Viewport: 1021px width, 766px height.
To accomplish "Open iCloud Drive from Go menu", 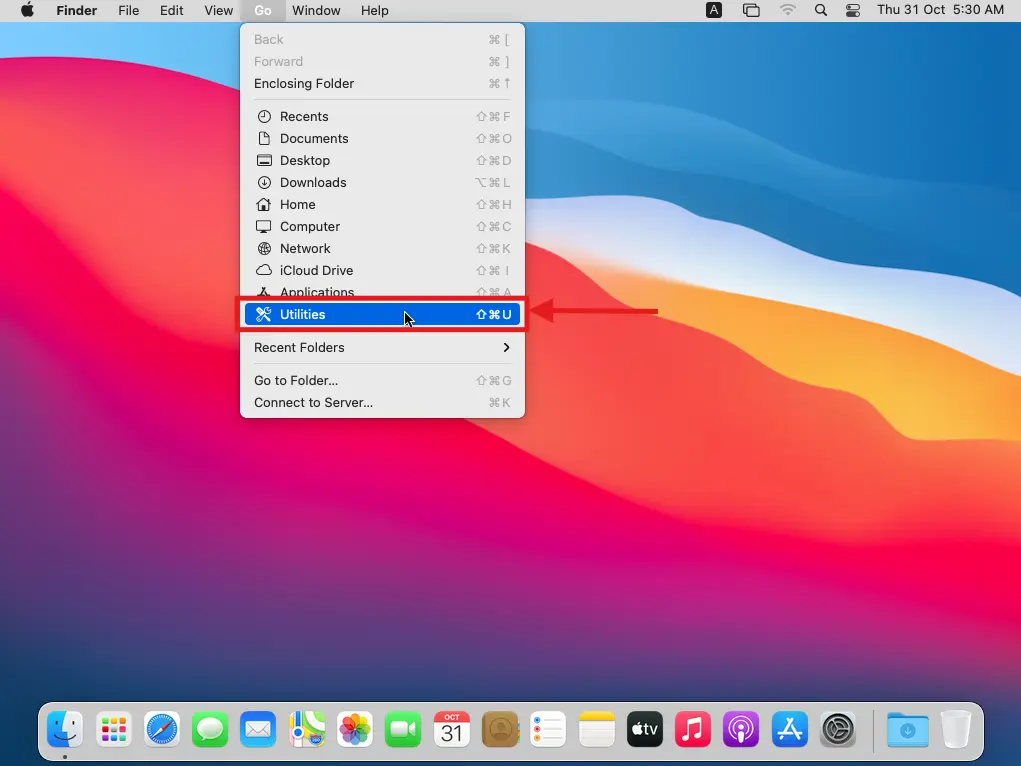I will 382,270.
